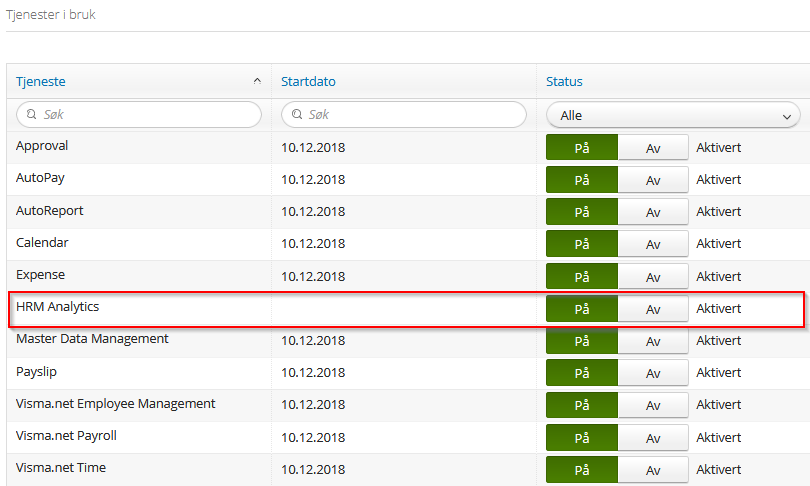This screenshot has width=810, height=486.
Task: Select the Calendar service name
Action: (x=42, y=243)
